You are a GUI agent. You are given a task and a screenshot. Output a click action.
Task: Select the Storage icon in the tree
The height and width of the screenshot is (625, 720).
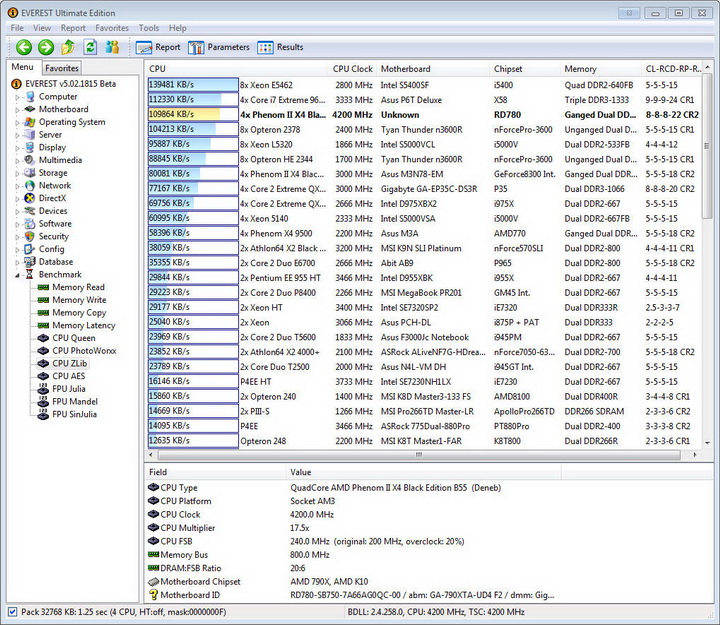coord(30,173)
